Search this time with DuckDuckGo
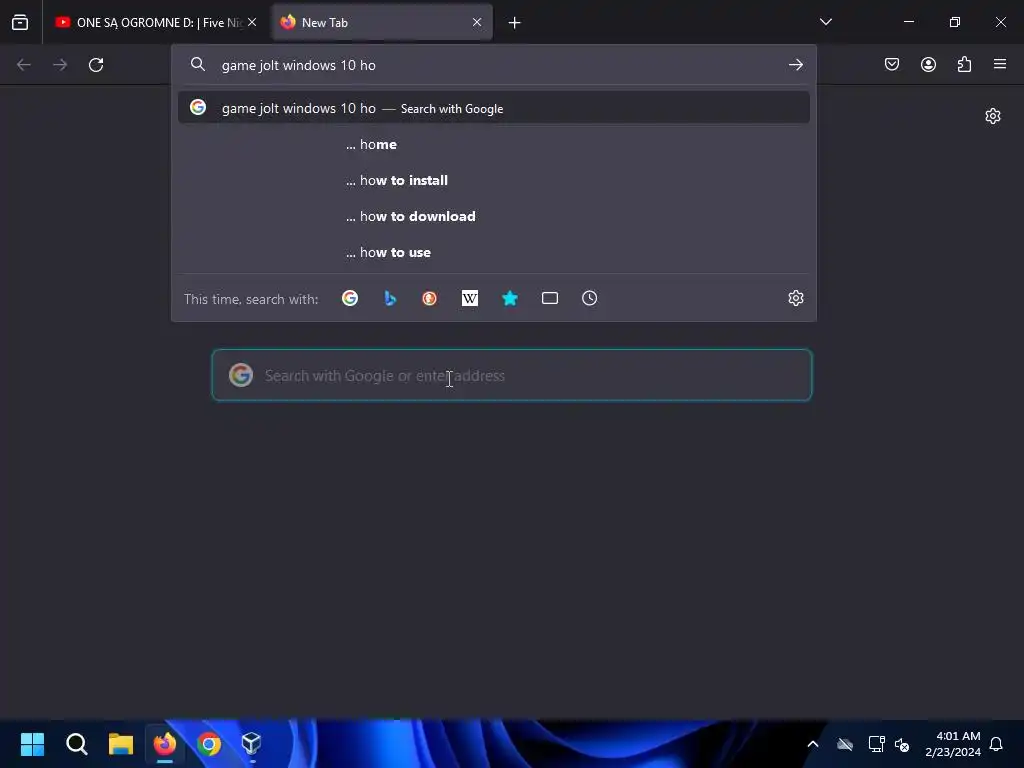The height and width of the screenshot is (768, 1024). (430, 298)
